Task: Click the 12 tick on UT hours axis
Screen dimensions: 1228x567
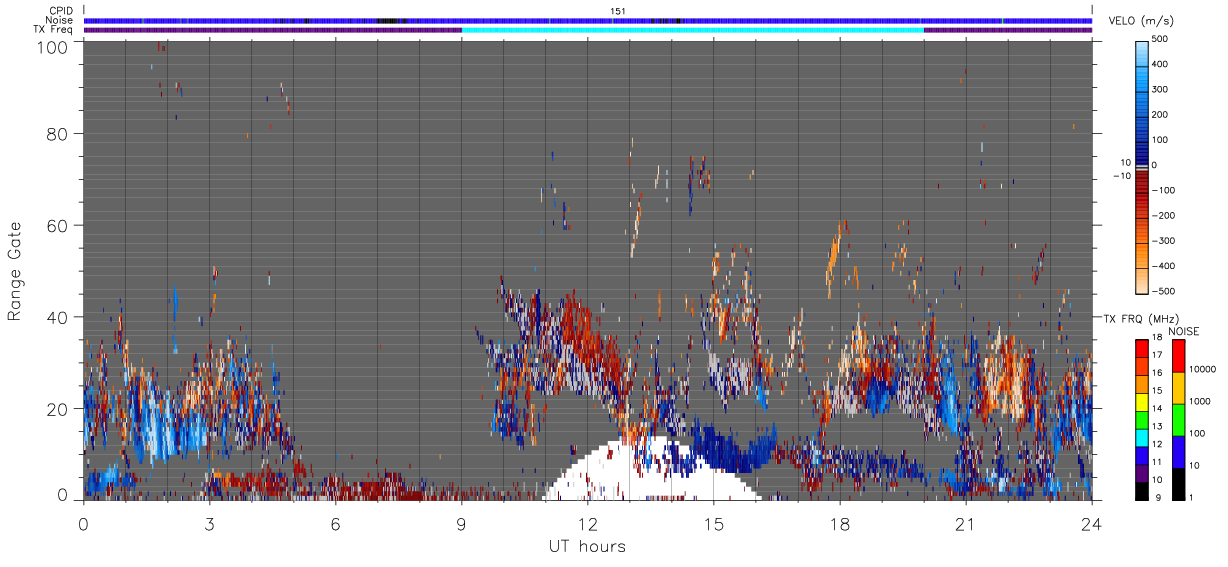Action: tap(587, 524)
